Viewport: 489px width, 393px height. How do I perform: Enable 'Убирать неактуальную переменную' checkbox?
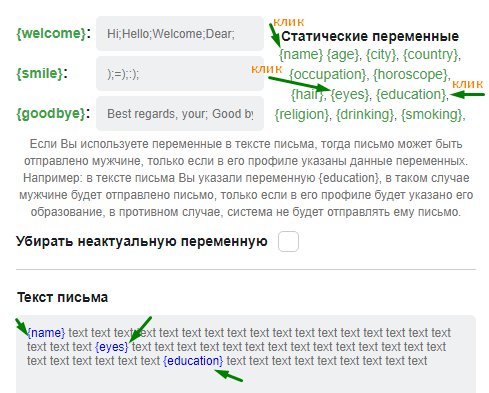click(x=288, y=241)
